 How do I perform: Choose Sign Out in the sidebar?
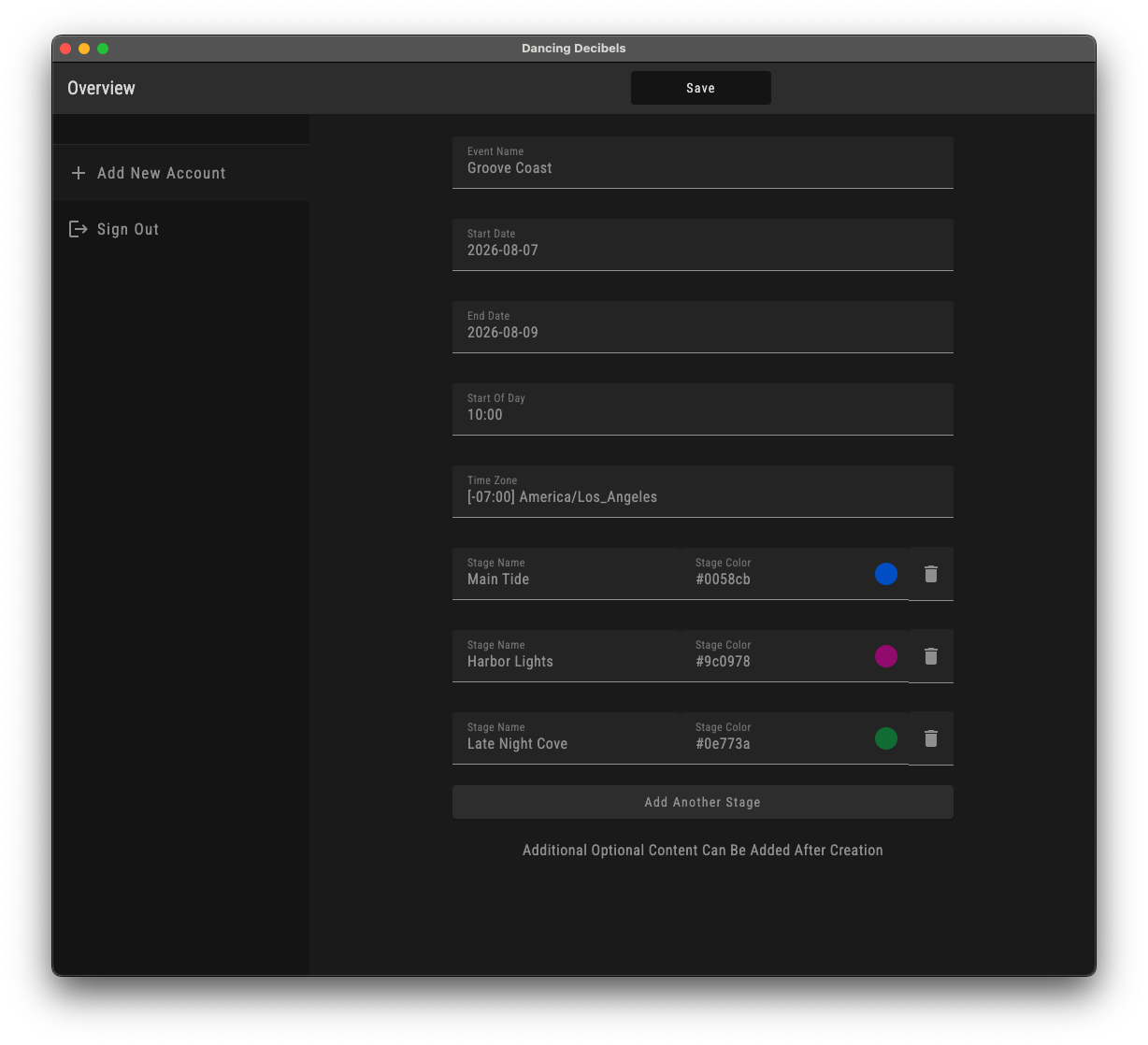(128, 229)
